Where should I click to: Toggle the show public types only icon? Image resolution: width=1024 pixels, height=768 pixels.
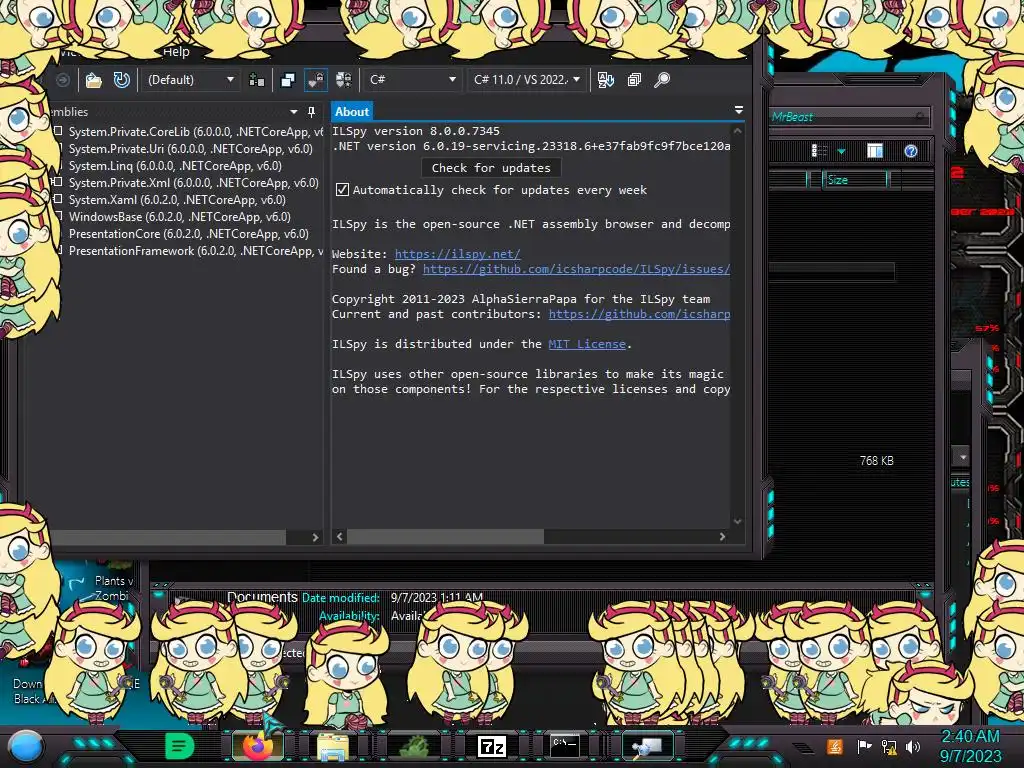point(287,80)
